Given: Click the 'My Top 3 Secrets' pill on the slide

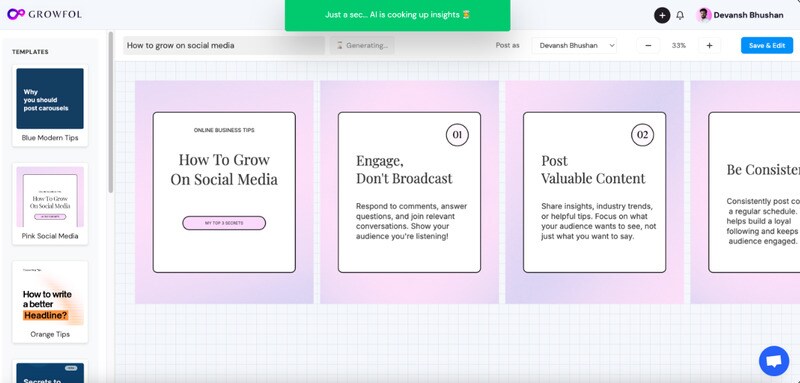Looking at the screenshot, I should 224,223.
